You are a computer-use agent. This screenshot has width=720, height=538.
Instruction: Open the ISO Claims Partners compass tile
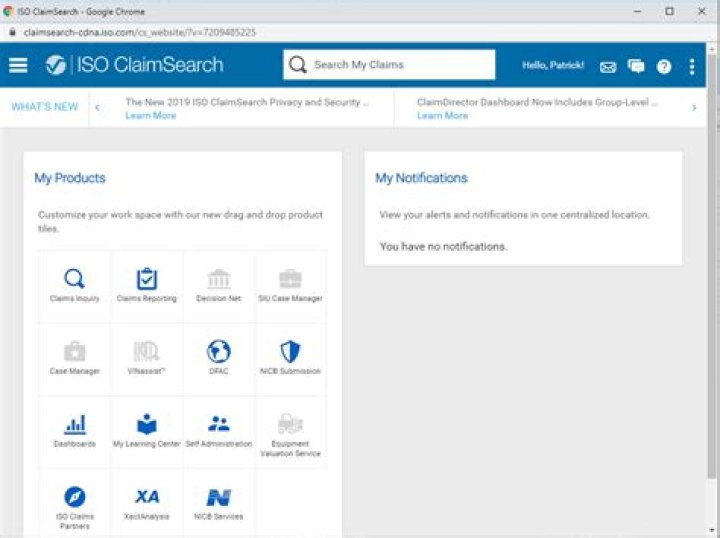tap(74, 504)
